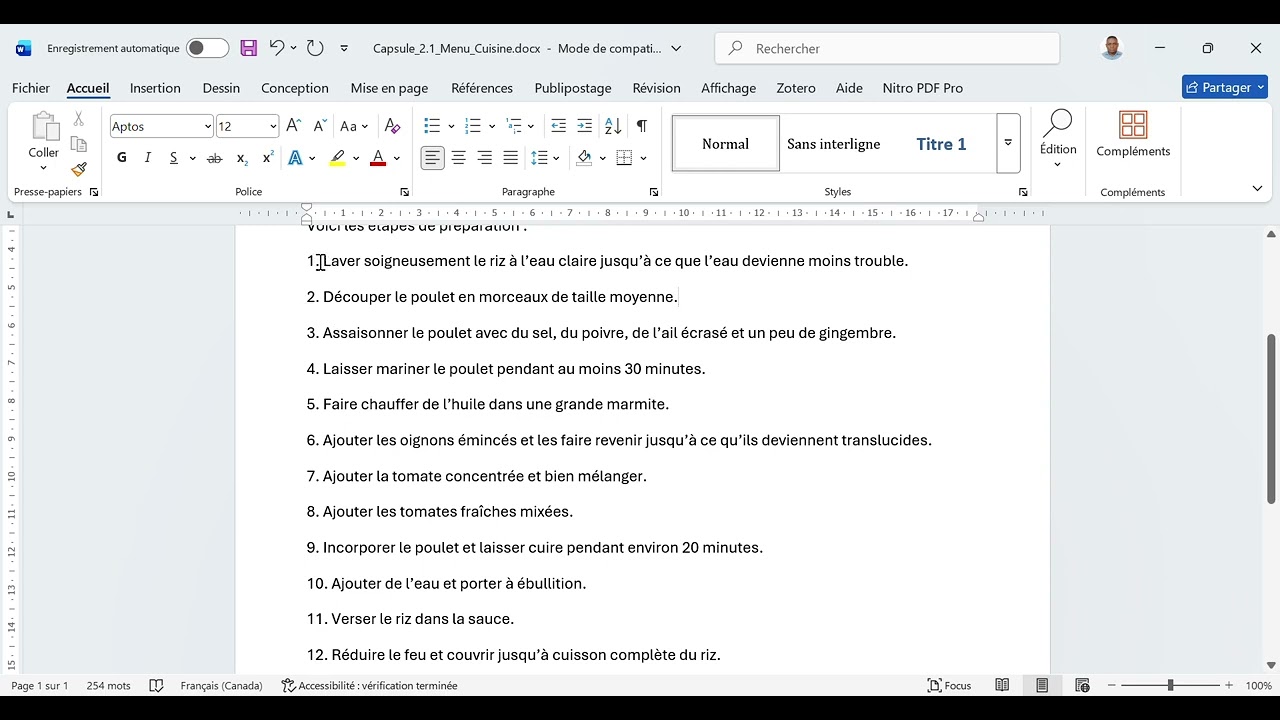Apply superscript formatting
This screenshot has height=720, width=1280.
click(268, 158)
